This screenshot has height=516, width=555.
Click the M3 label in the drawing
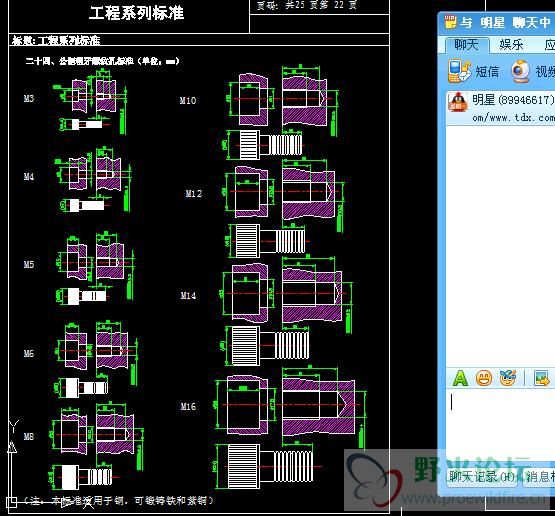(x=29, y=98)
